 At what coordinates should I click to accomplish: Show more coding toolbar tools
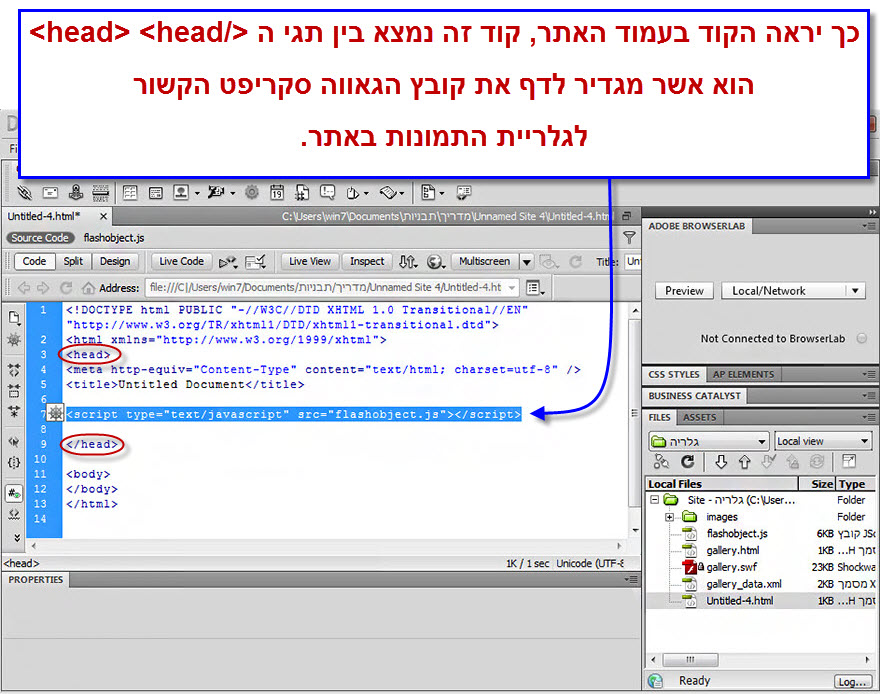click(x=17, y=537)
